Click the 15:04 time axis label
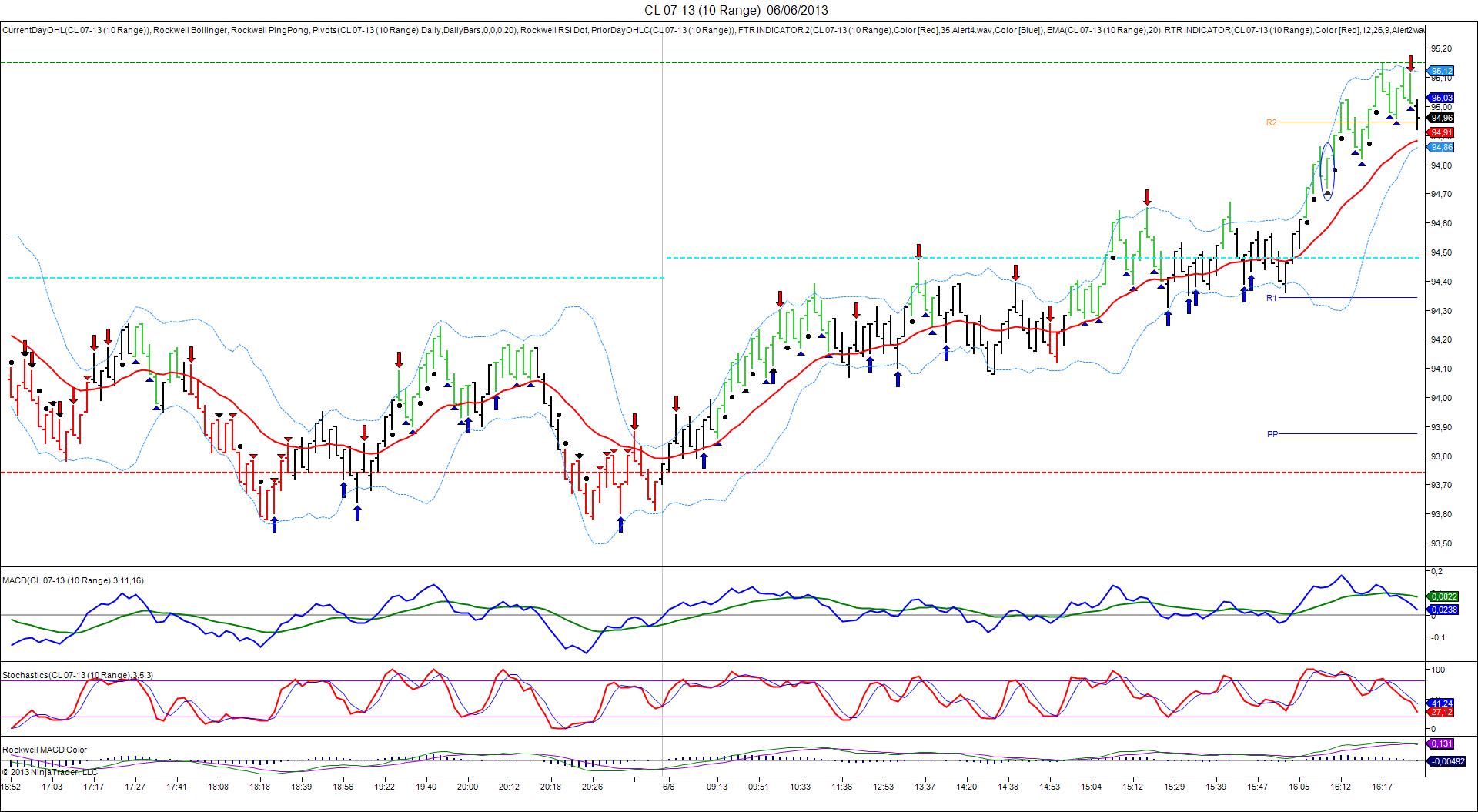 (1091, 787)
